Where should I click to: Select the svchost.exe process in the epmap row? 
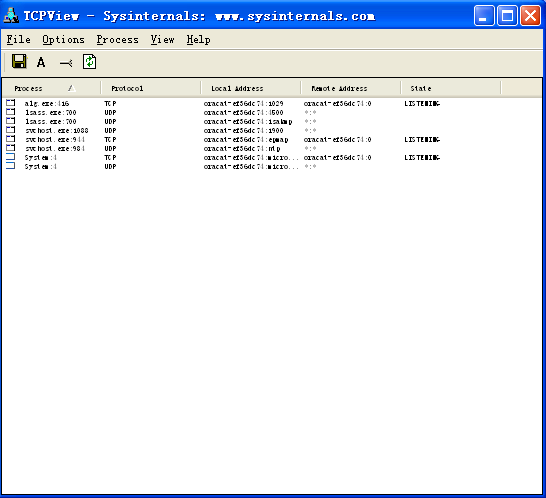pos(55,140)
